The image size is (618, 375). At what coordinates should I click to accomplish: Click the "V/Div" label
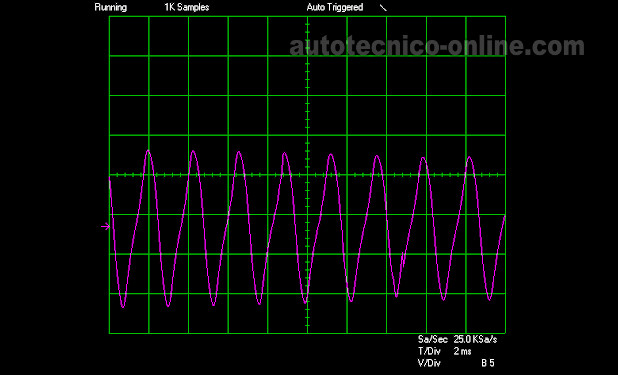pos(429,363)
